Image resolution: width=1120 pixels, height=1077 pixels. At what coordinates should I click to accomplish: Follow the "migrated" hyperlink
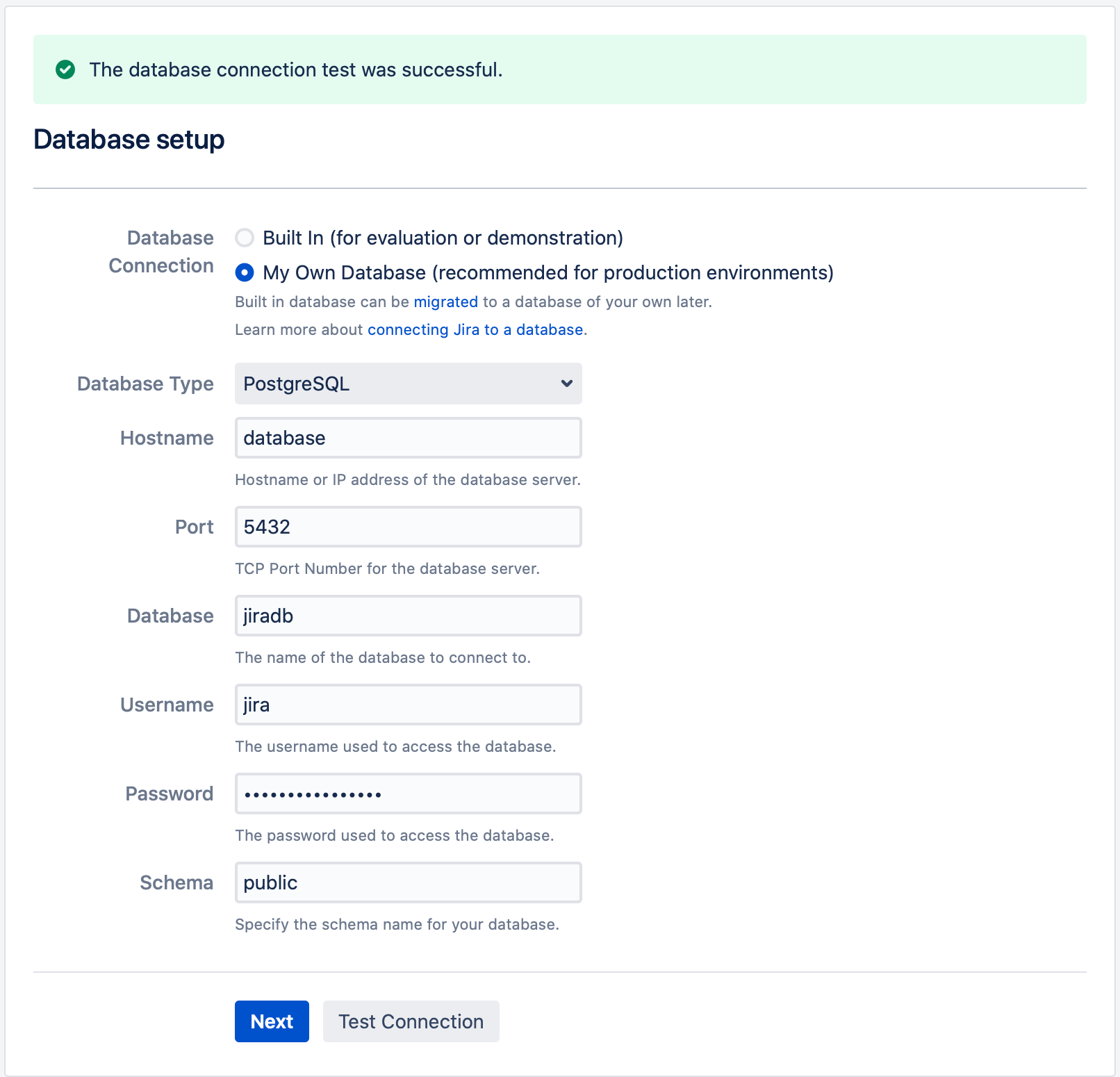pyautogui.click(x=445, y=302)
